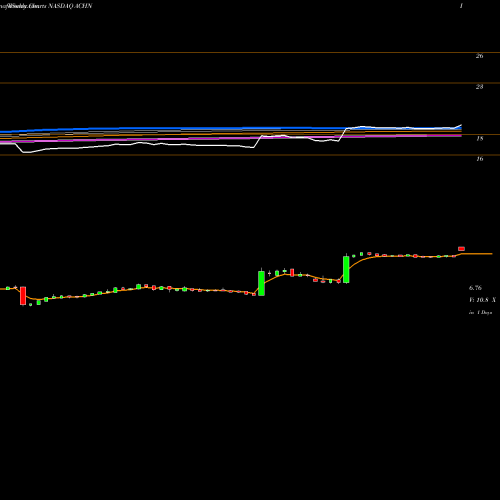Screen dimensions: 500x500
Task: Click the "23" price axis label
Action: [479, 87]
